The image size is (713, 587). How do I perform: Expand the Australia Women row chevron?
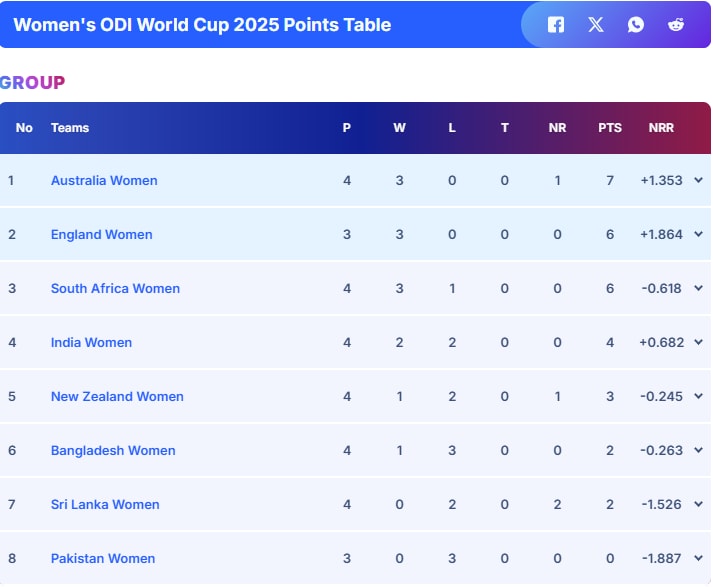(x=698, y=180)
